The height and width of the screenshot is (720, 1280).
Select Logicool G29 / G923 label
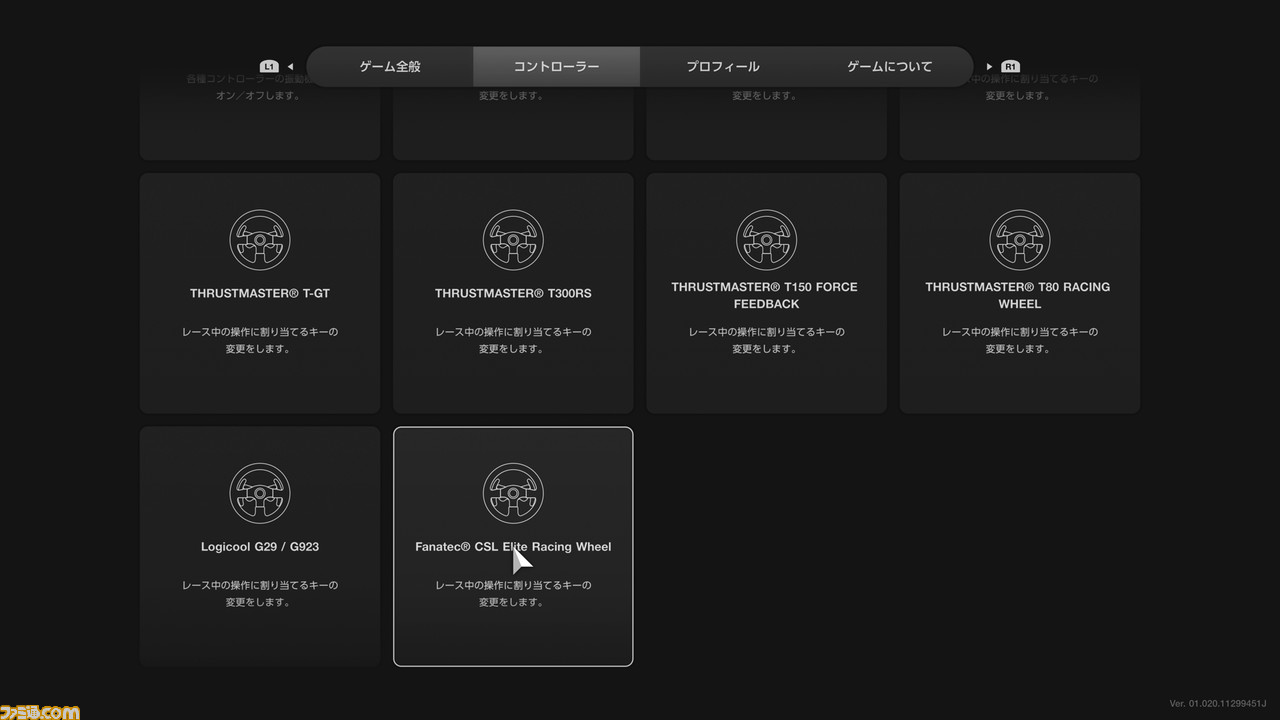(260, 547)
